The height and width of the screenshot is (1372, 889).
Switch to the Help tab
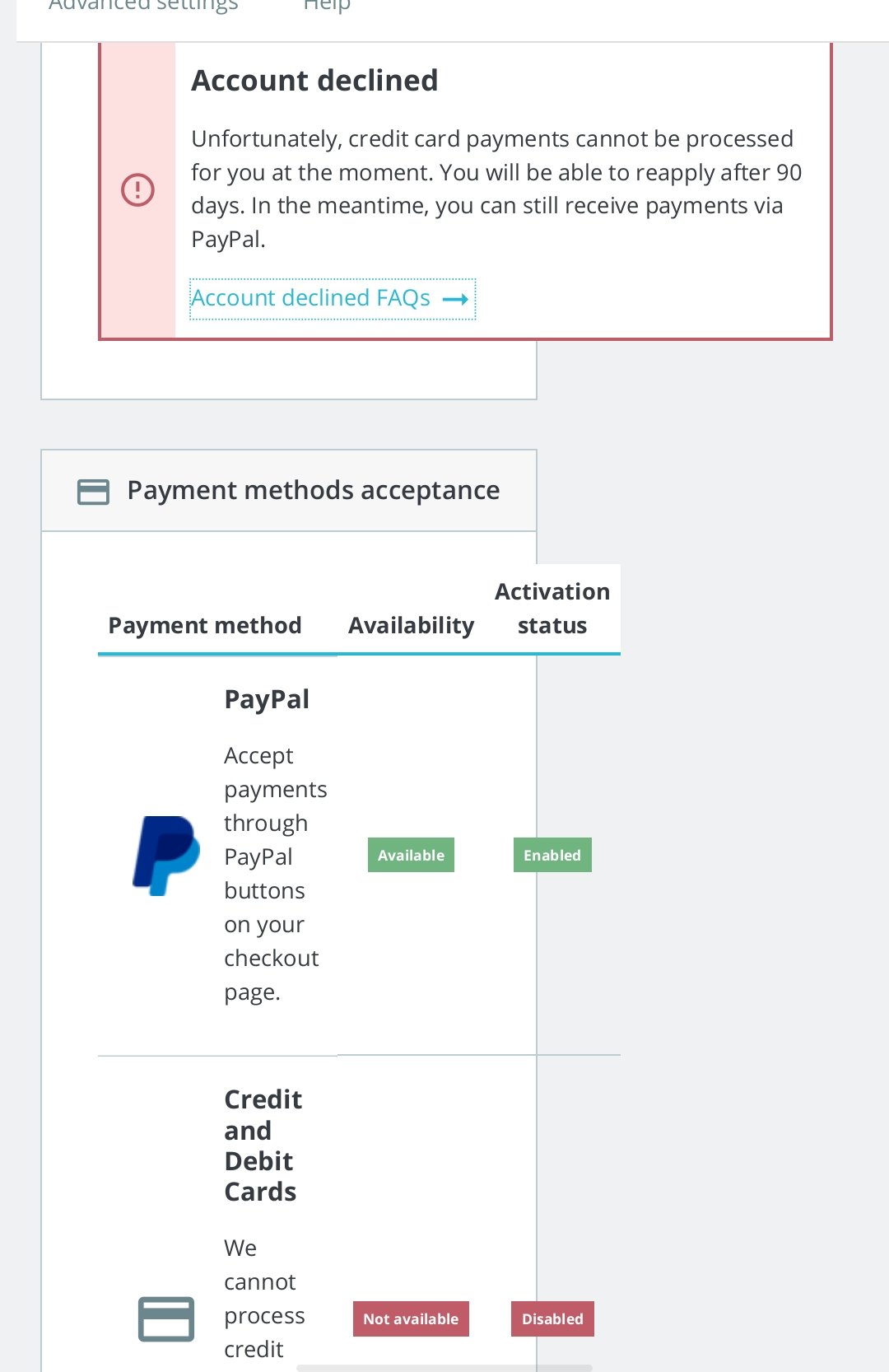coord(327,7)
